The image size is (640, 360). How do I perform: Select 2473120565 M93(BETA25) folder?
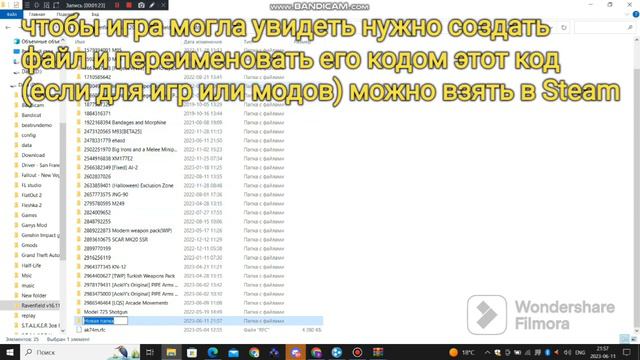click(113, 131)
